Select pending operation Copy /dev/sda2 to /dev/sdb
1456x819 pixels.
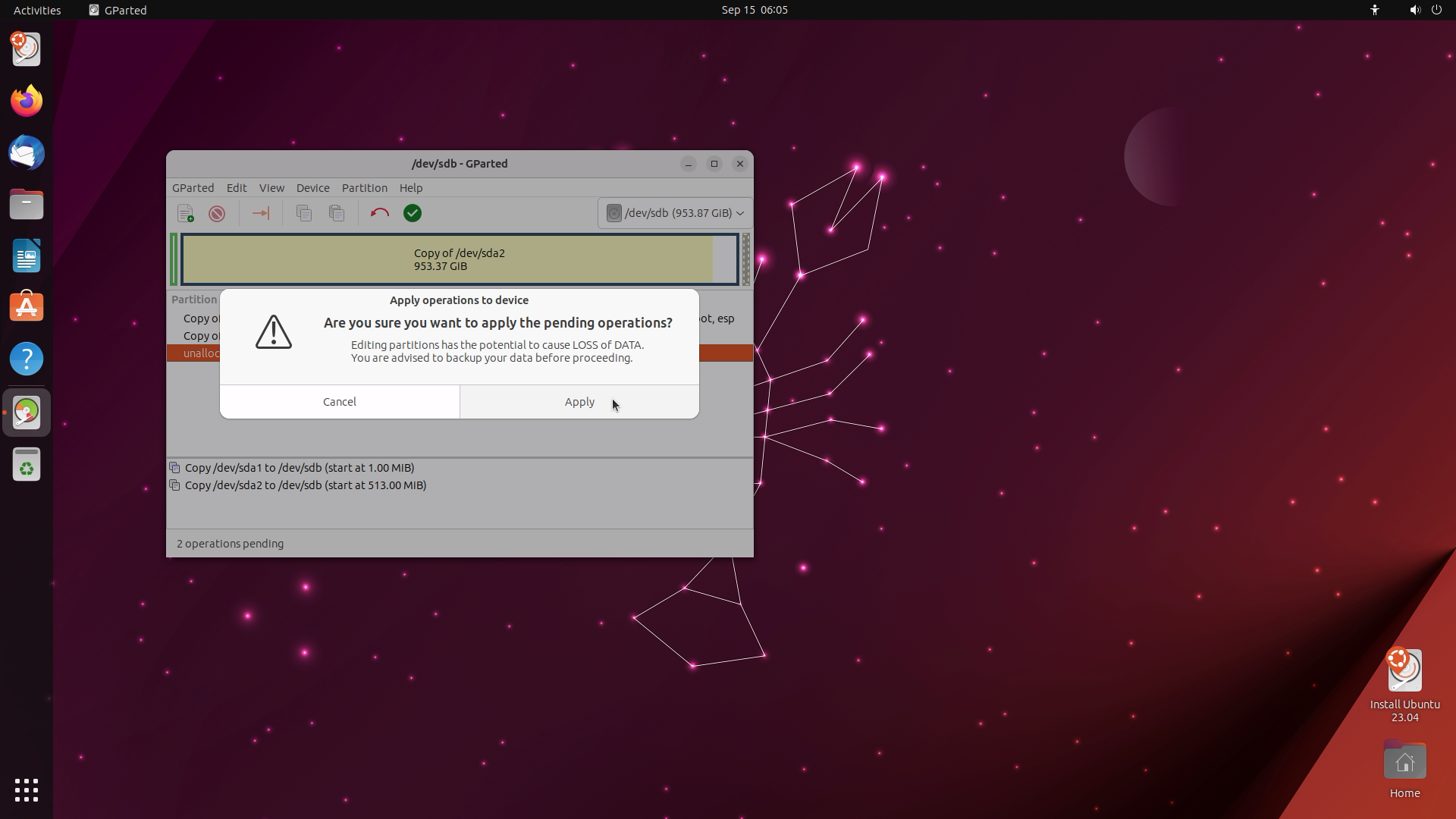pyautogui.click(x=306, y=485)
